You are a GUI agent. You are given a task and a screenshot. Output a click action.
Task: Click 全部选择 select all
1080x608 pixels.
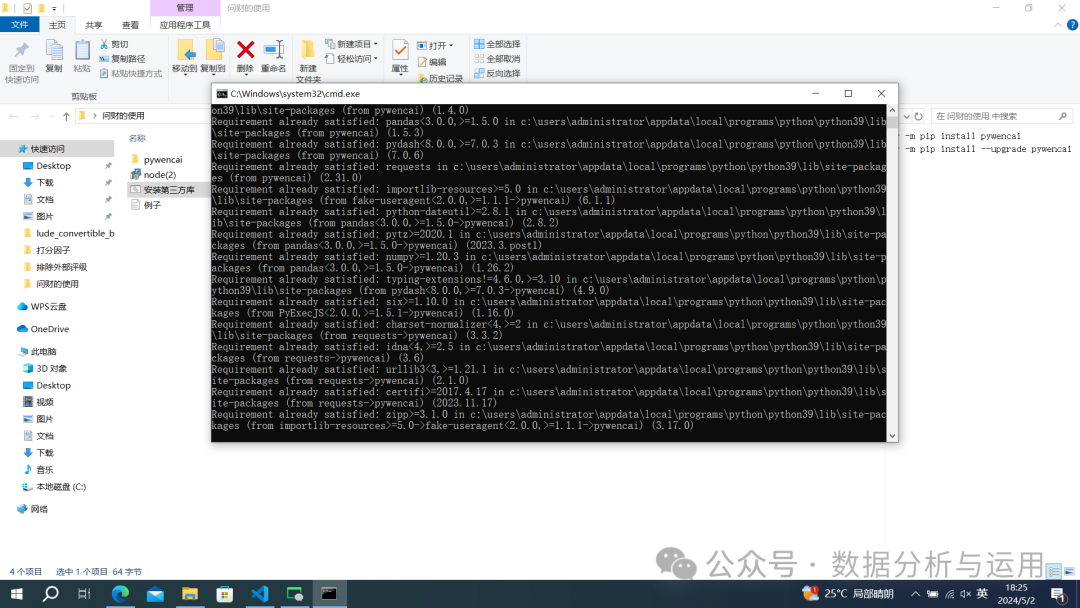tap(497, 44)
